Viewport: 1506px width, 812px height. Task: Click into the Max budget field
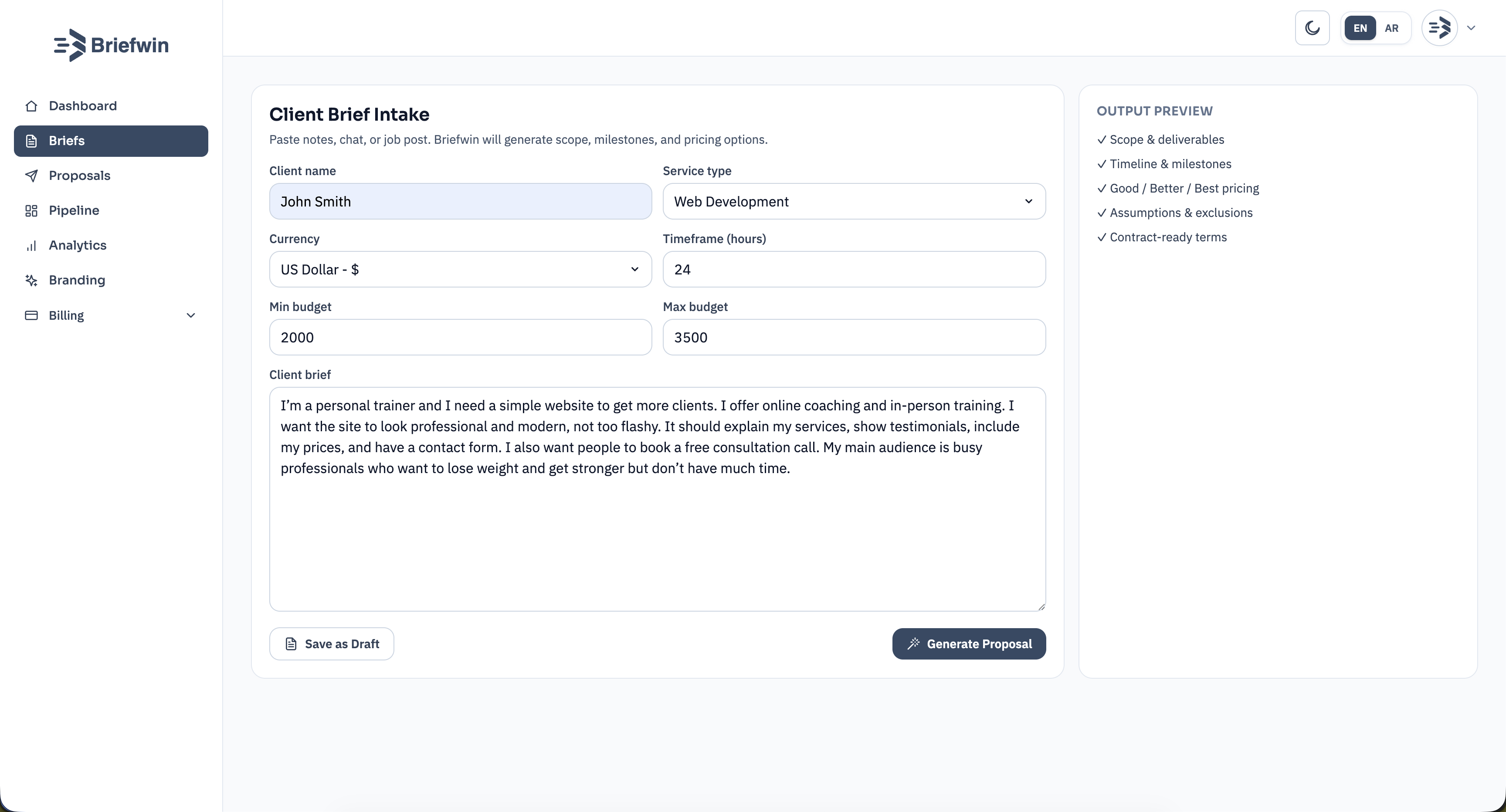(x=854, y=337)
